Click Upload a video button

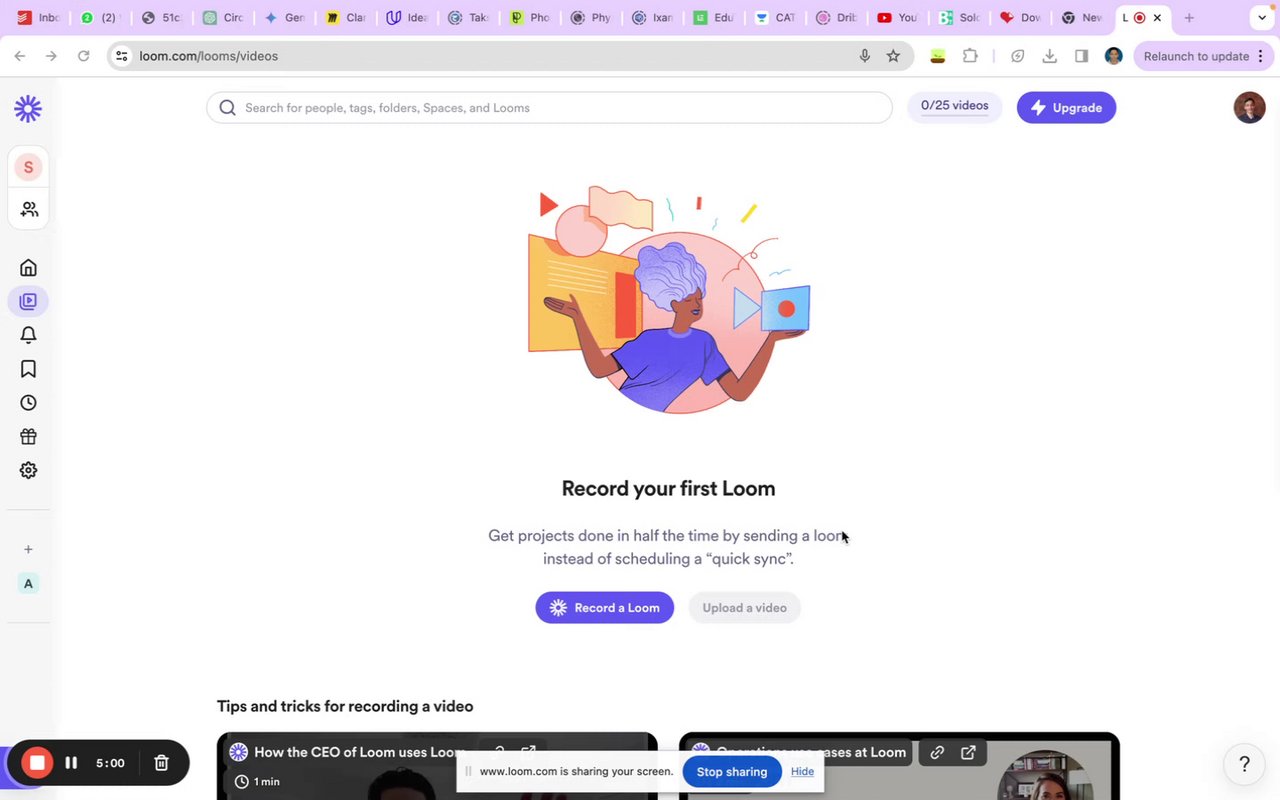point(744,608)
